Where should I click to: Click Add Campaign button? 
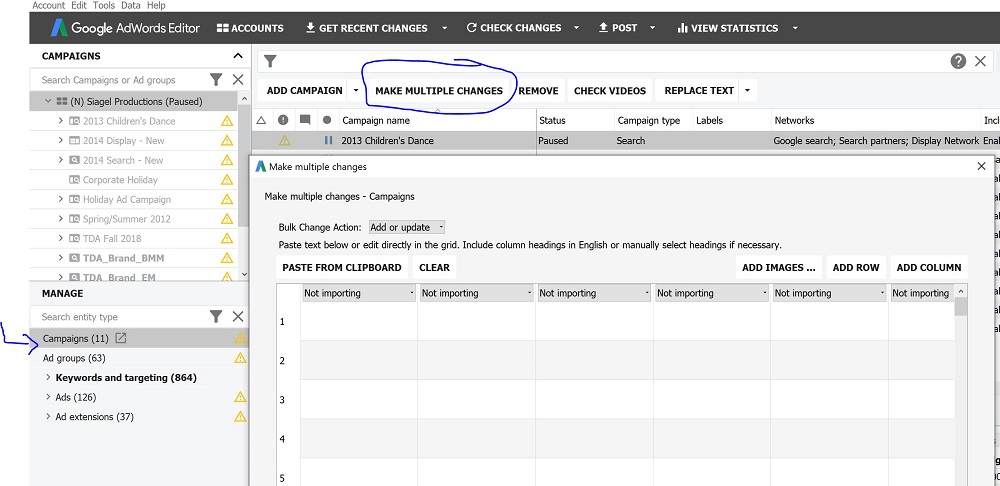pyautogui.click(x=304, y=91)
